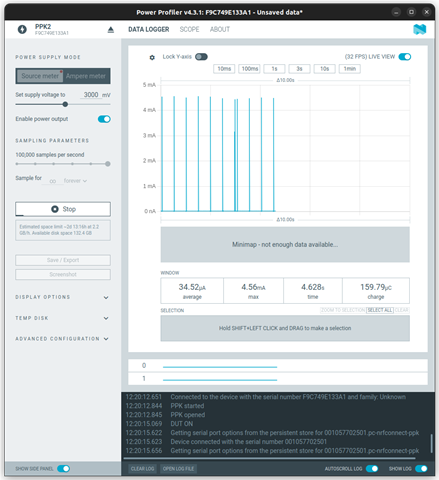Expand the Advanced Configuration section
The image size is (439, 480).
tap(63, 339)
